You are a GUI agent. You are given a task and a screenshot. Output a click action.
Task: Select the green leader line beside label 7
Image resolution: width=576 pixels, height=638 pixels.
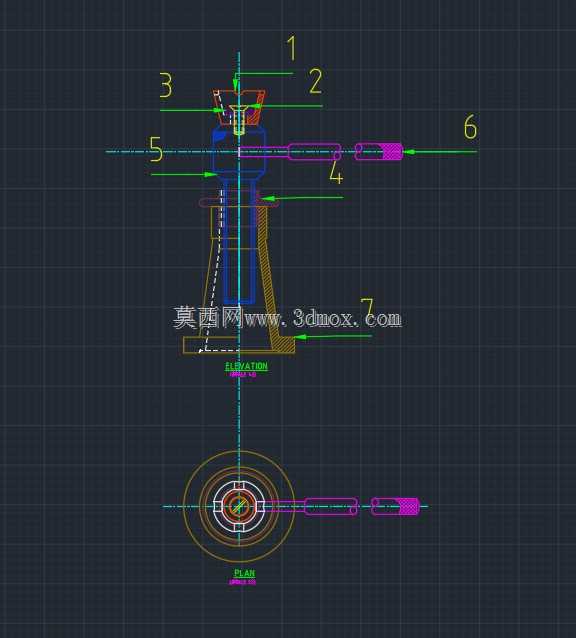pos(333,336)
